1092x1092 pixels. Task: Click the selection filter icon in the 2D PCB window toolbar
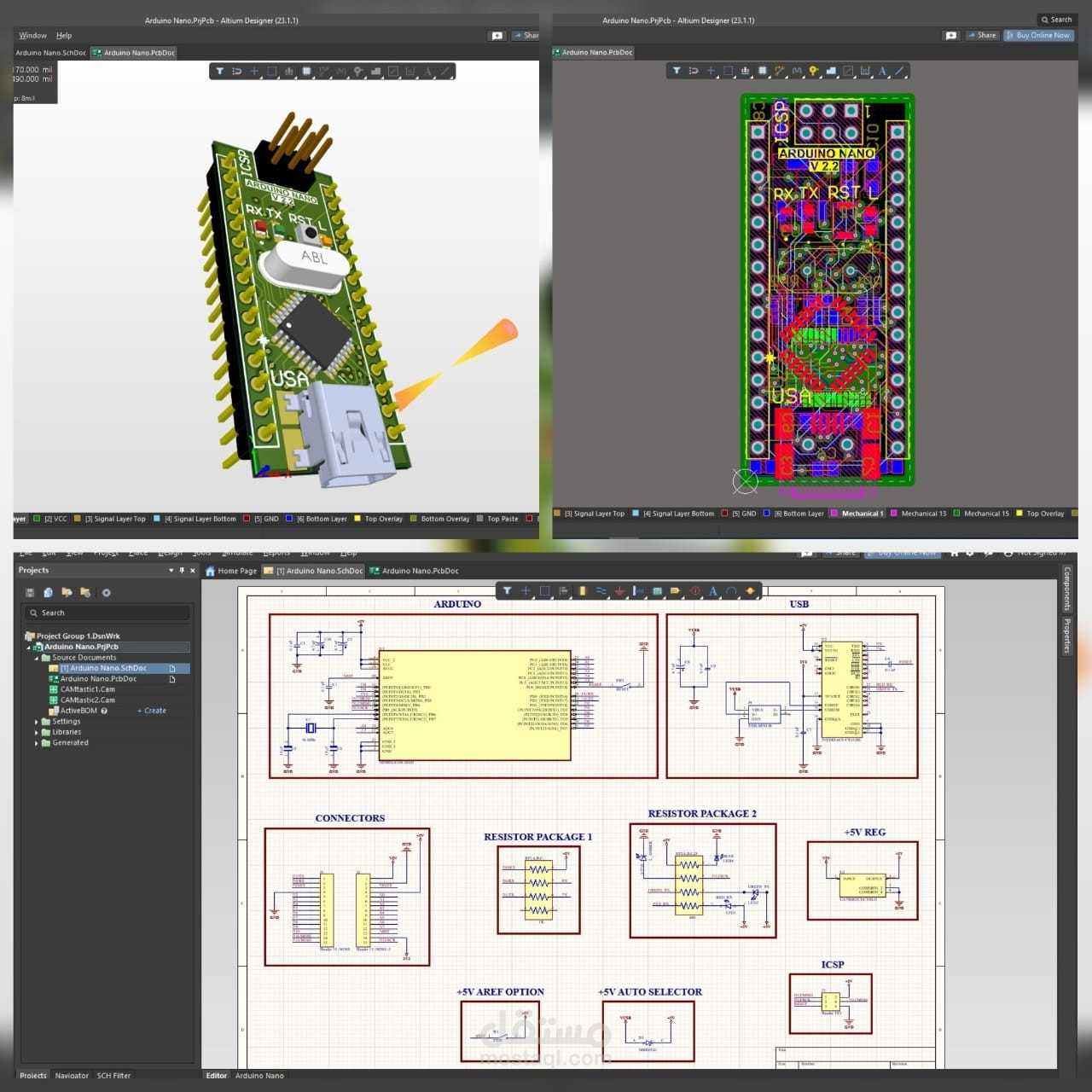point(677,71)
